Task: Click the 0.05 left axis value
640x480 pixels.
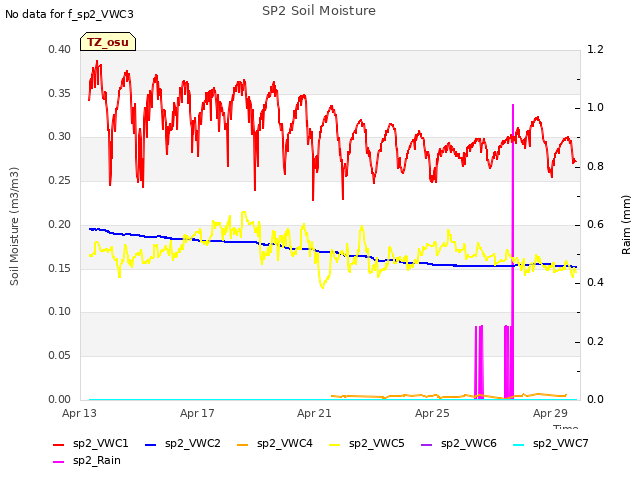Action: coord(60,356)
